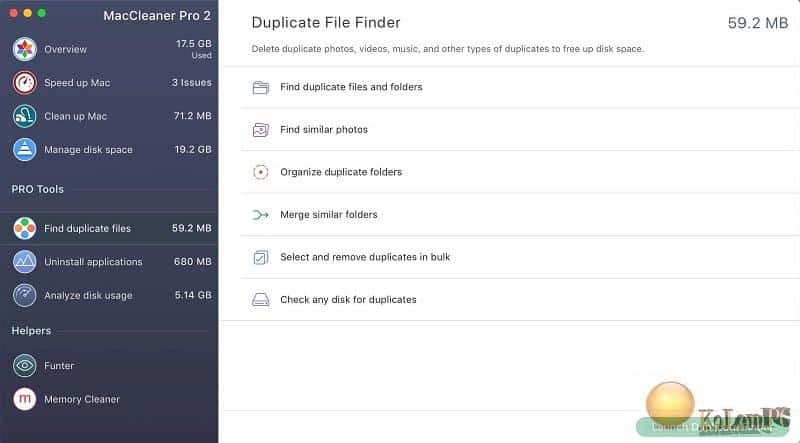Click 'Find duplicate files and folders' text
The height and width of the screenshot is (443, 800).
tap(351, 87)
